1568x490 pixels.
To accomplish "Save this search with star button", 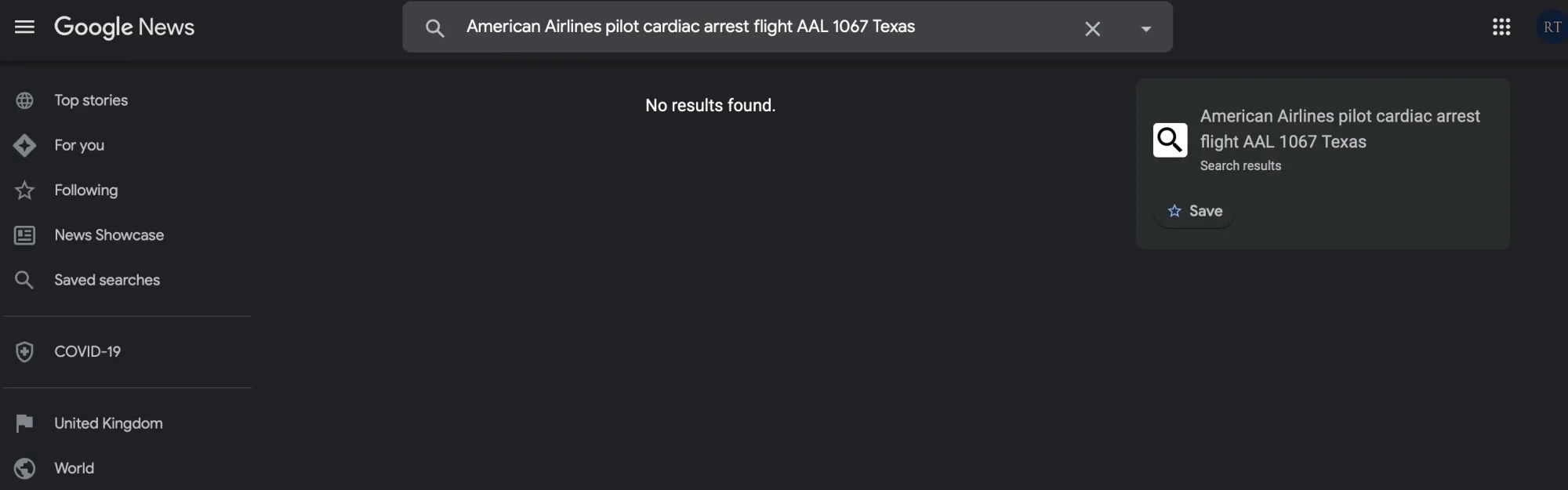I will click(1195, 211).
